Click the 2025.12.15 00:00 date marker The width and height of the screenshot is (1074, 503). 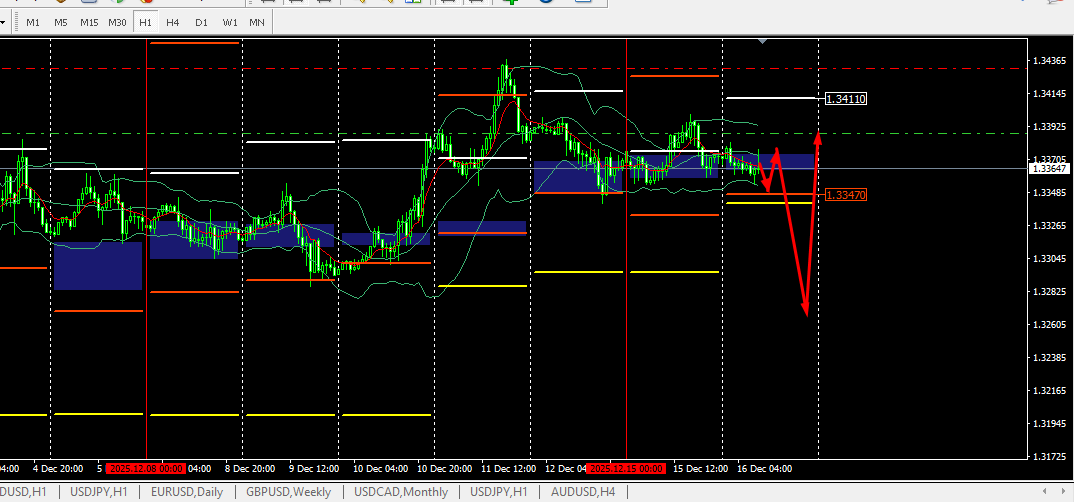[x=627, y=469]
